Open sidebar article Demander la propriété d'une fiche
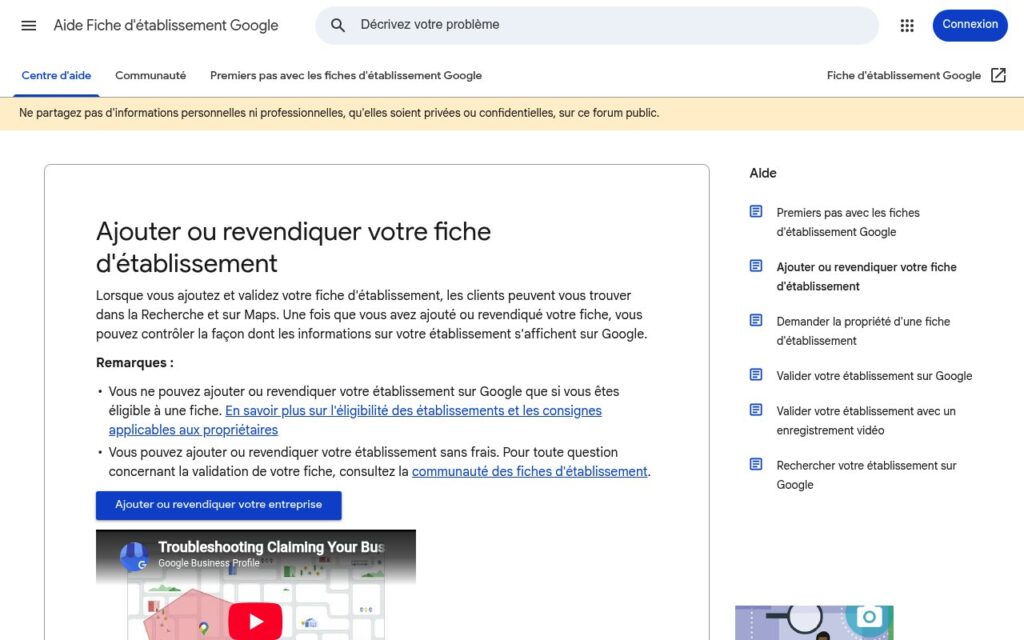The width and height of the screenshot is (1024, 640). 863,331
